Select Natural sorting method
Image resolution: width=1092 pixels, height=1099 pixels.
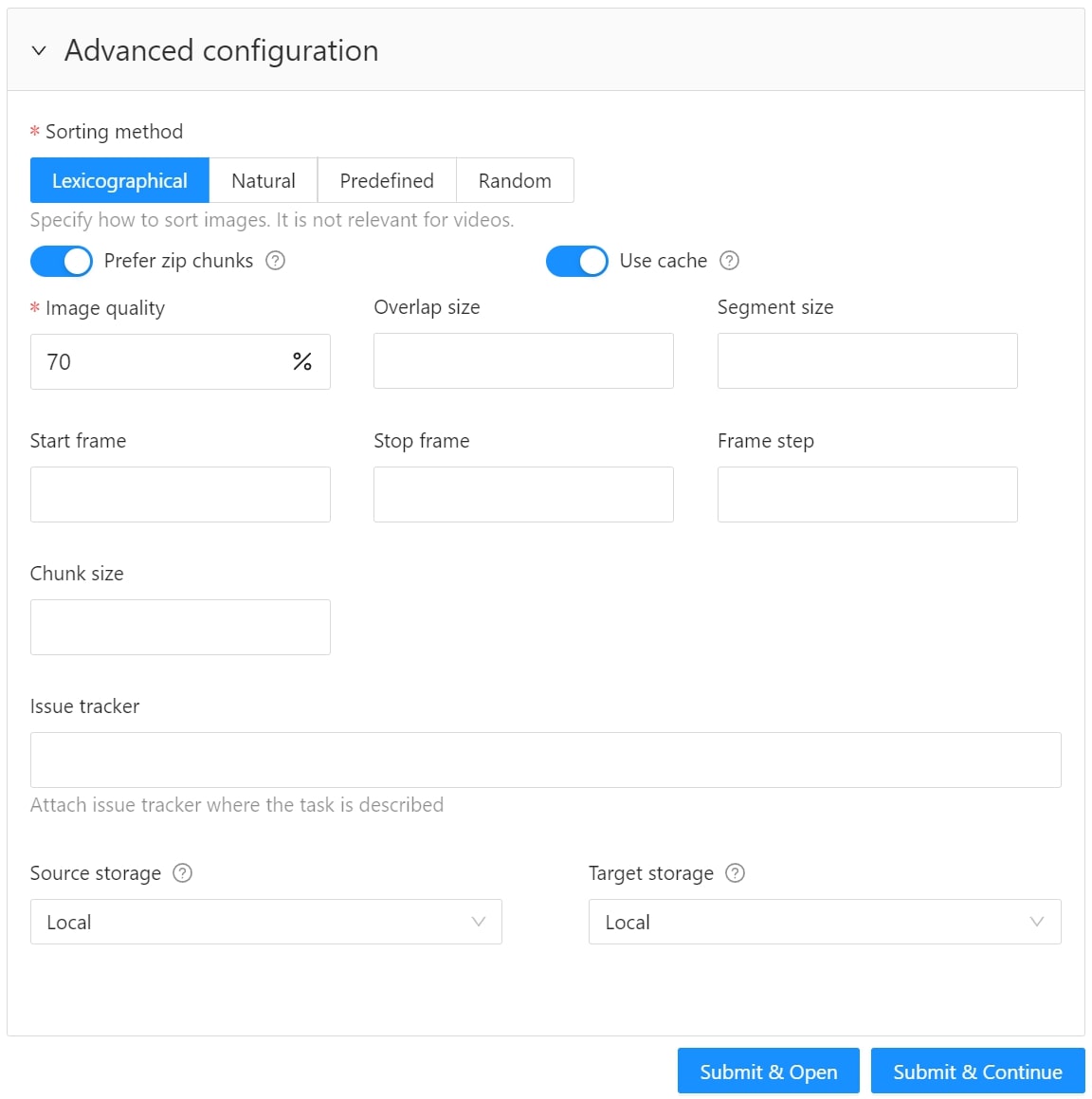point(264,180)
